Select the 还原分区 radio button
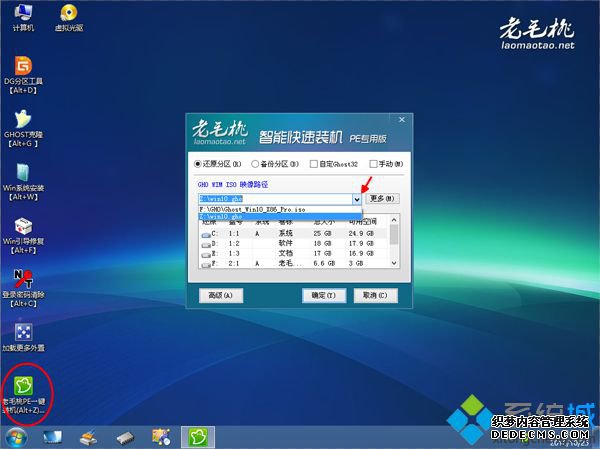This screenshot has width=600, height=449. tap(197, 164)
